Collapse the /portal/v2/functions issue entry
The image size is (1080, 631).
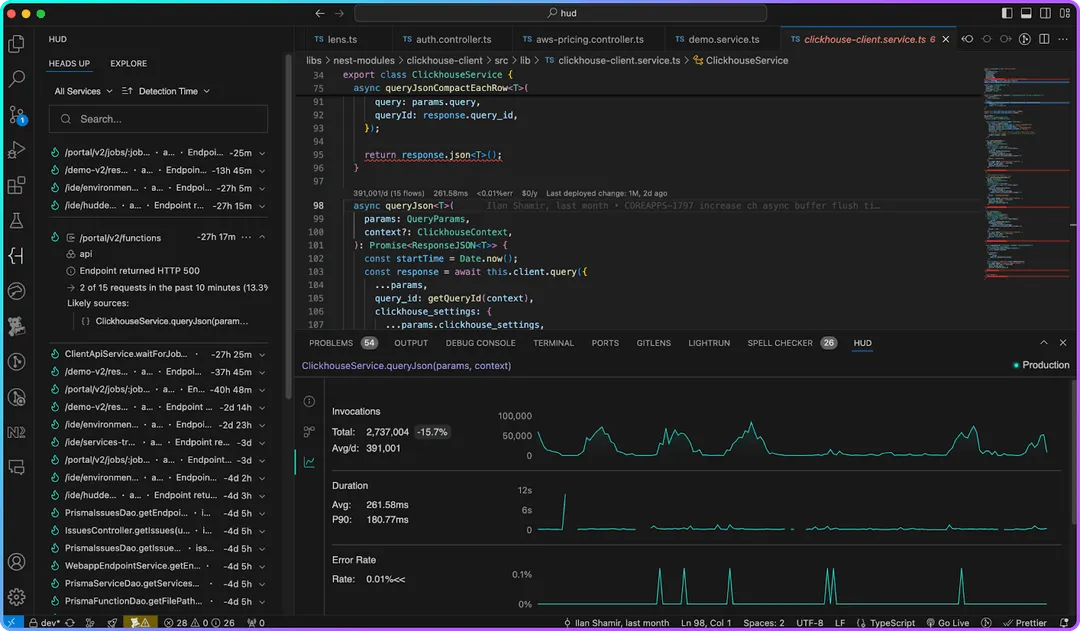tap(261, 238)
